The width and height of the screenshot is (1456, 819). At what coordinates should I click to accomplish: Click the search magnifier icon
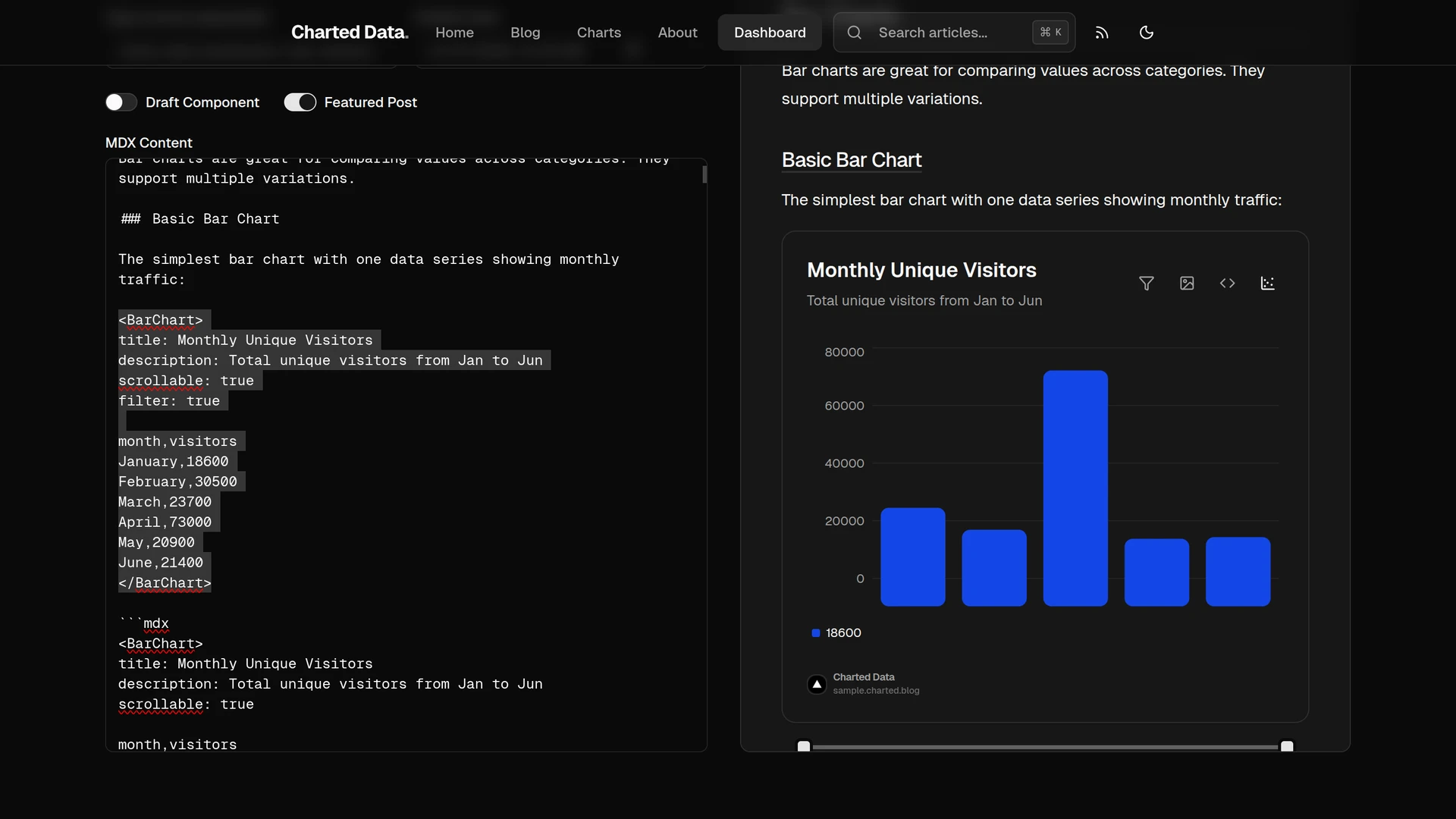coord(855,33)
